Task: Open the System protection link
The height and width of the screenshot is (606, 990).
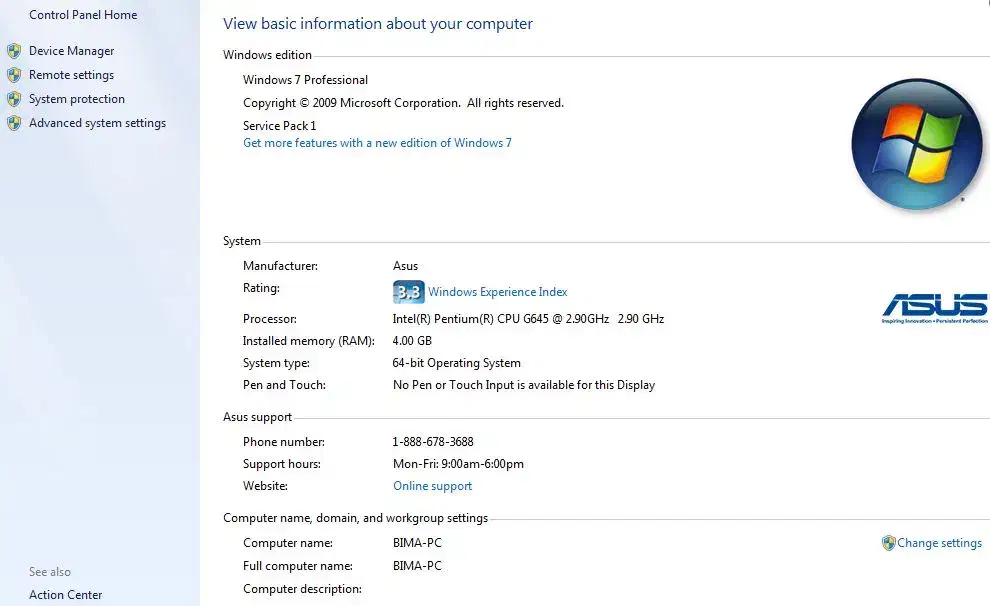Action: (77, 99)
